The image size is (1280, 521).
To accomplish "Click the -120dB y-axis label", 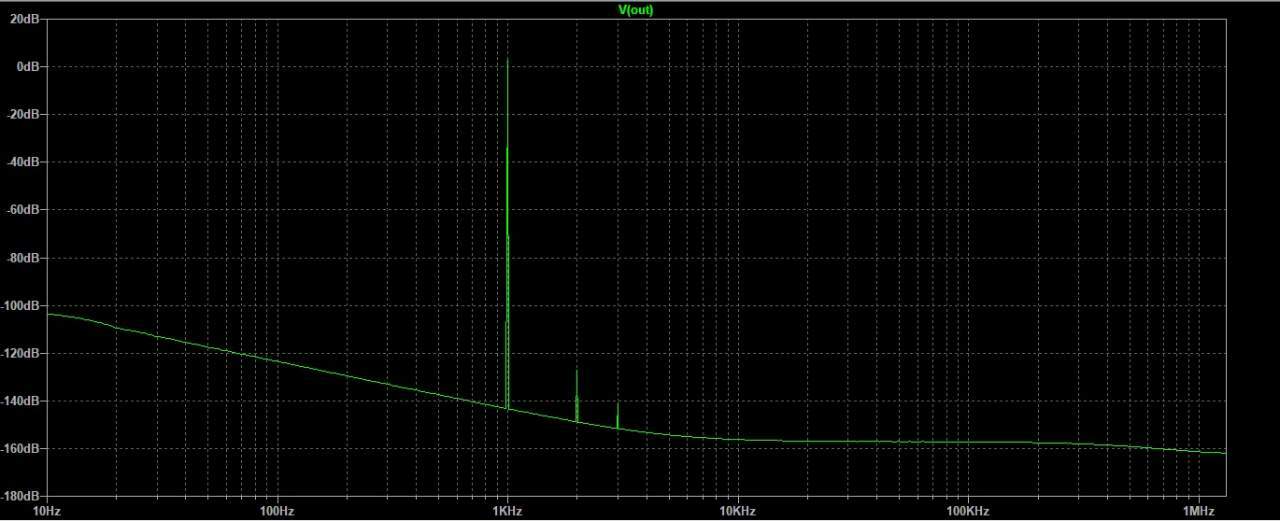I will coord(22,354).
